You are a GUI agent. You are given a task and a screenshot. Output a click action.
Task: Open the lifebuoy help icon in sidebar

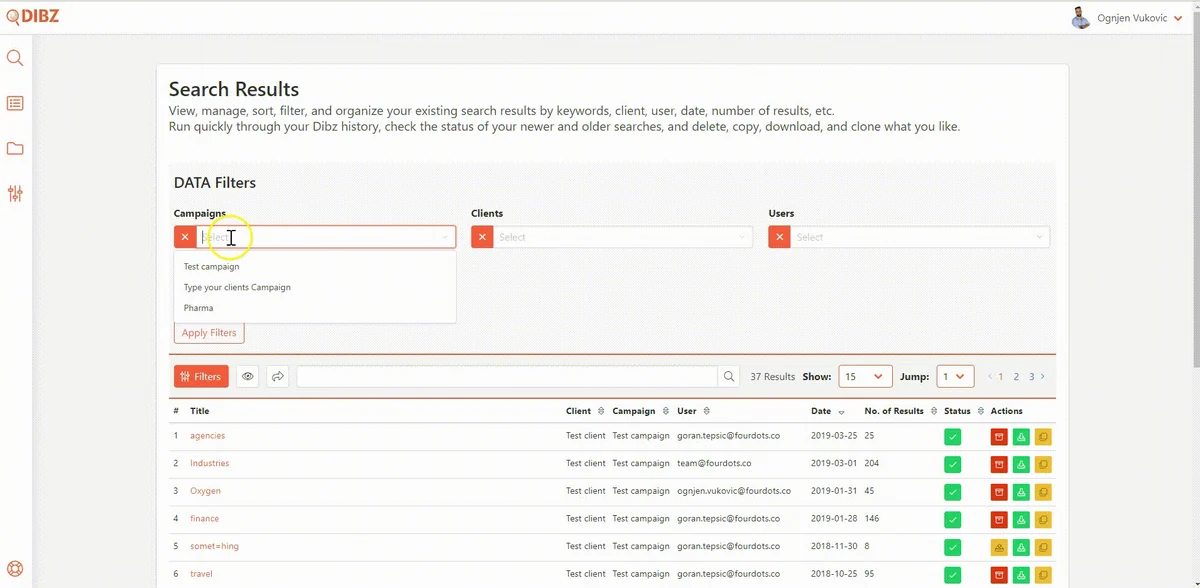point(15,569)
